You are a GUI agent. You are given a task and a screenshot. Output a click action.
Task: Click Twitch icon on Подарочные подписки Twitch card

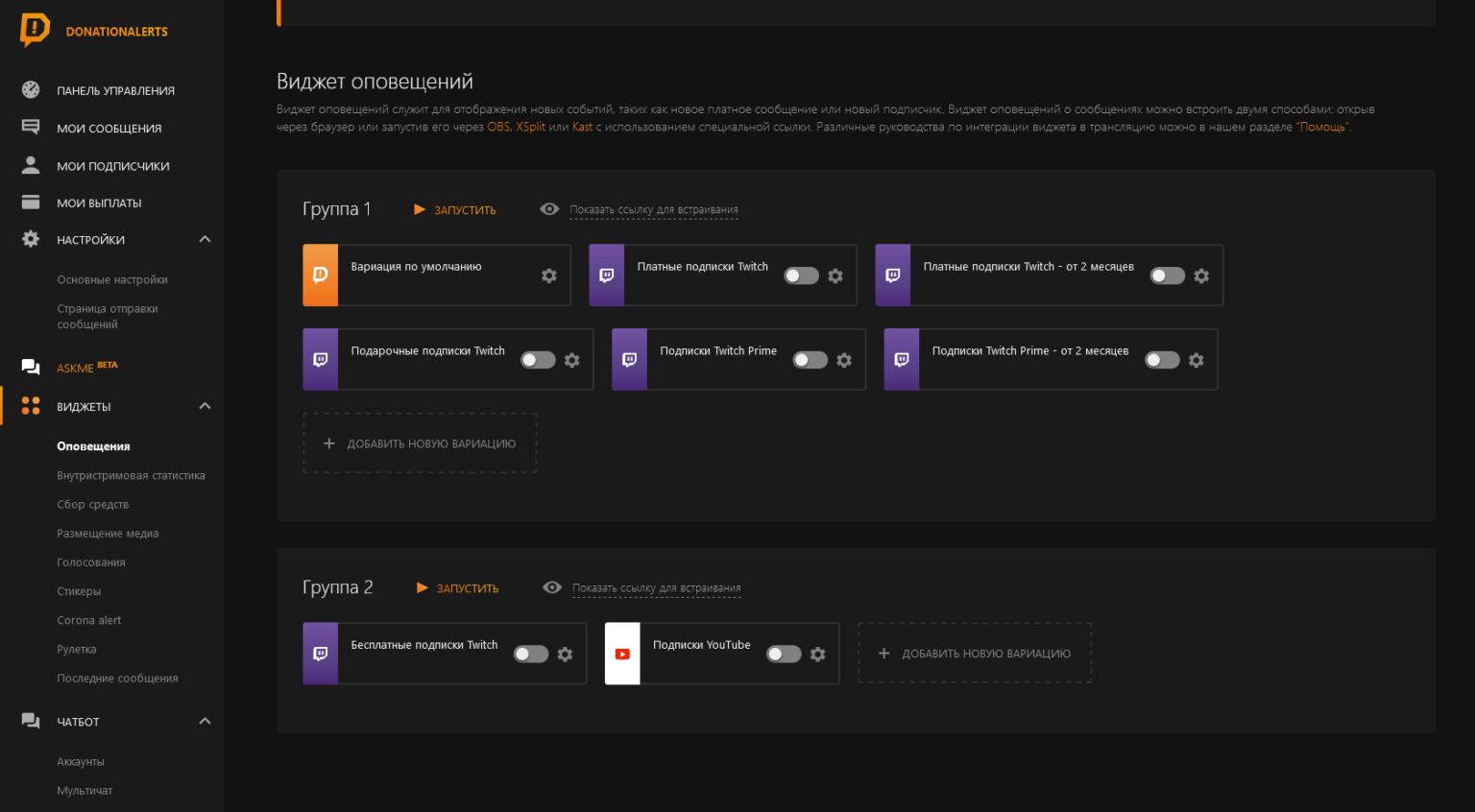pyautogui.click(x=321, y=360)
